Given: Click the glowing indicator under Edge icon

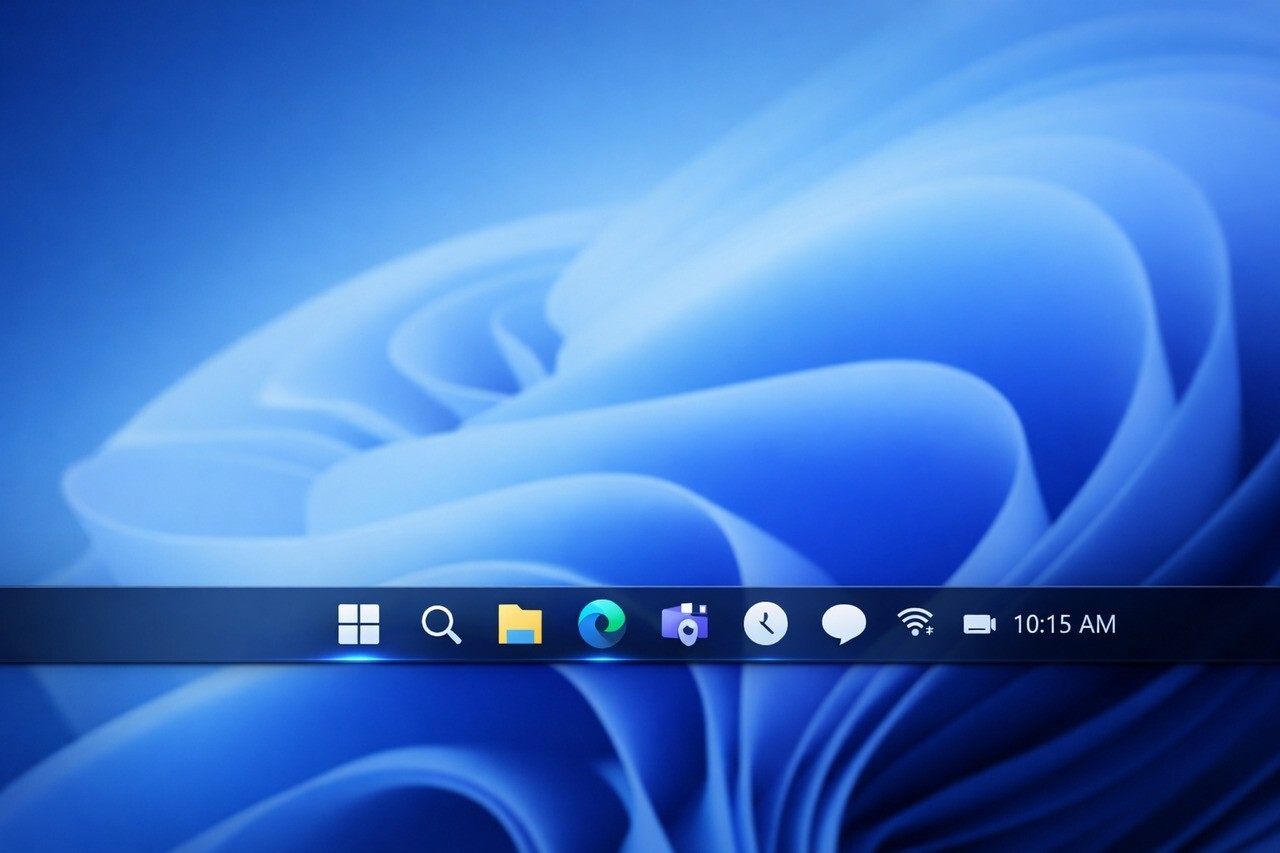Looking at the screenshot, I should click(x=602, y=658).
